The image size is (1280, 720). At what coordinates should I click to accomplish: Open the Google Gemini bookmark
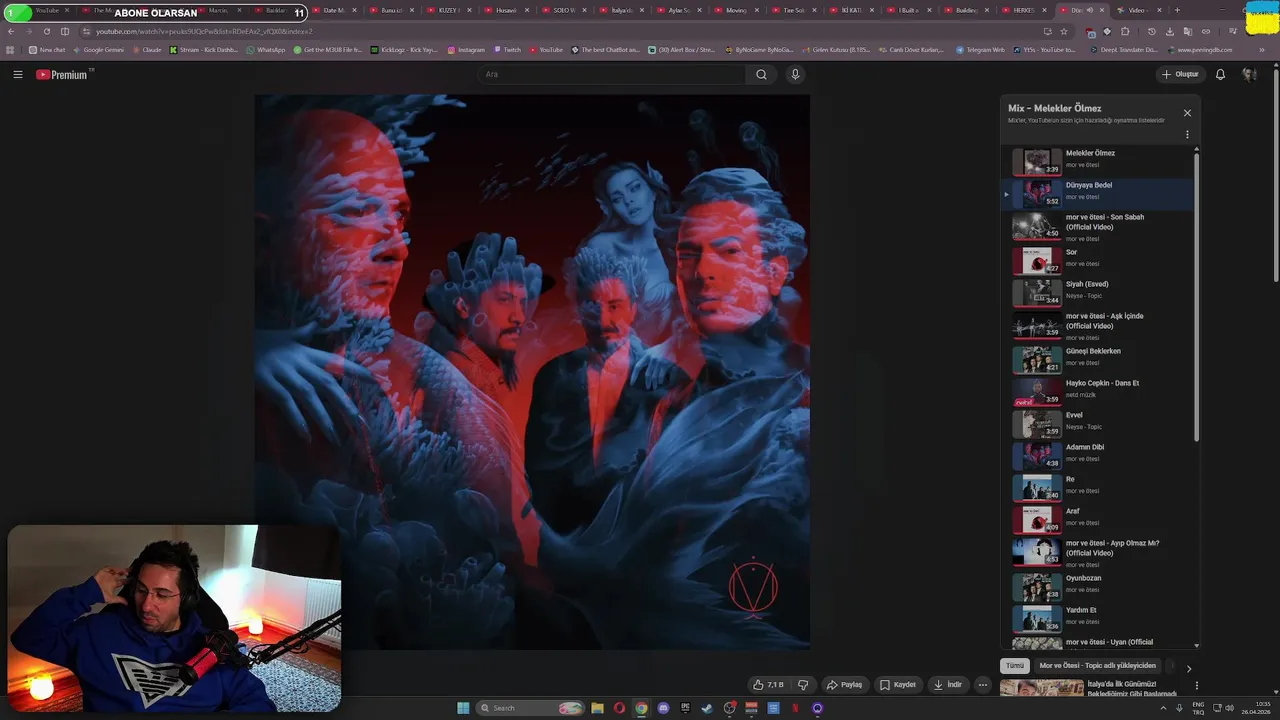click(x=98, y=49)
